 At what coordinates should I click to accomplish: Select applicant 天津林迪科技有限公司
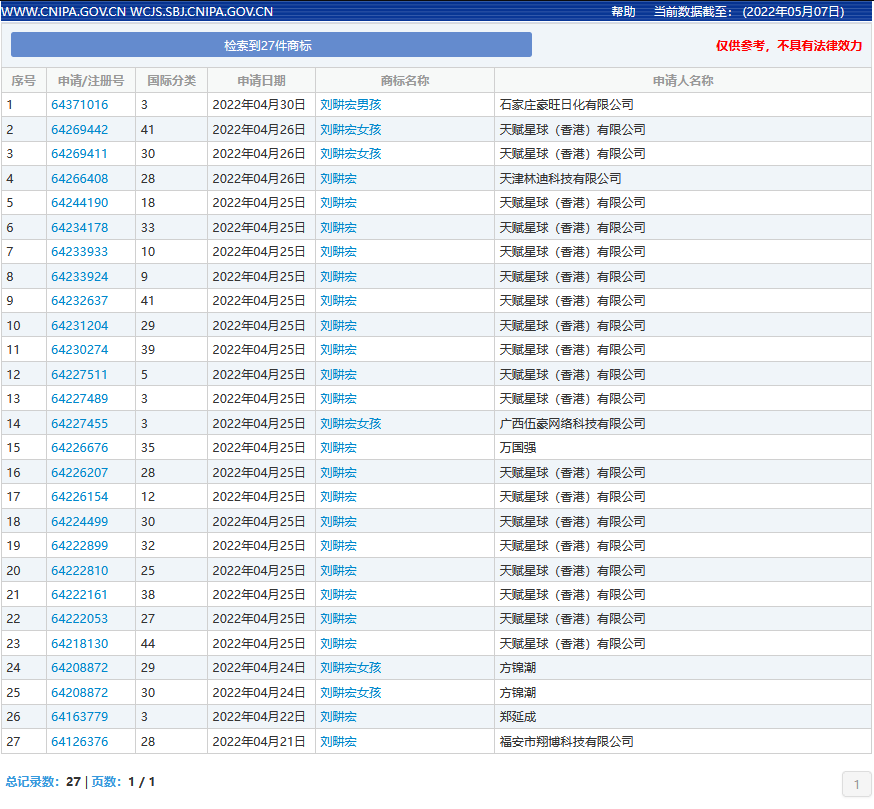tap(560, 179)
